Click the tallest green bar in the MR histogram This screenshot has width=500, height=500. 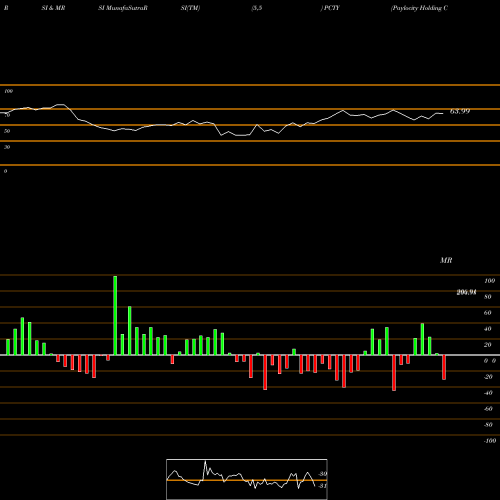pos(115,315)
